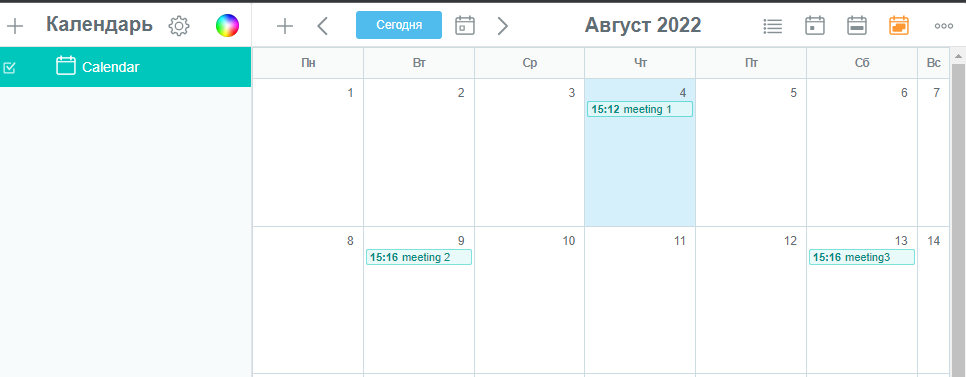Add new calendar with sidebar plus icon

click(x=15, y=26)
